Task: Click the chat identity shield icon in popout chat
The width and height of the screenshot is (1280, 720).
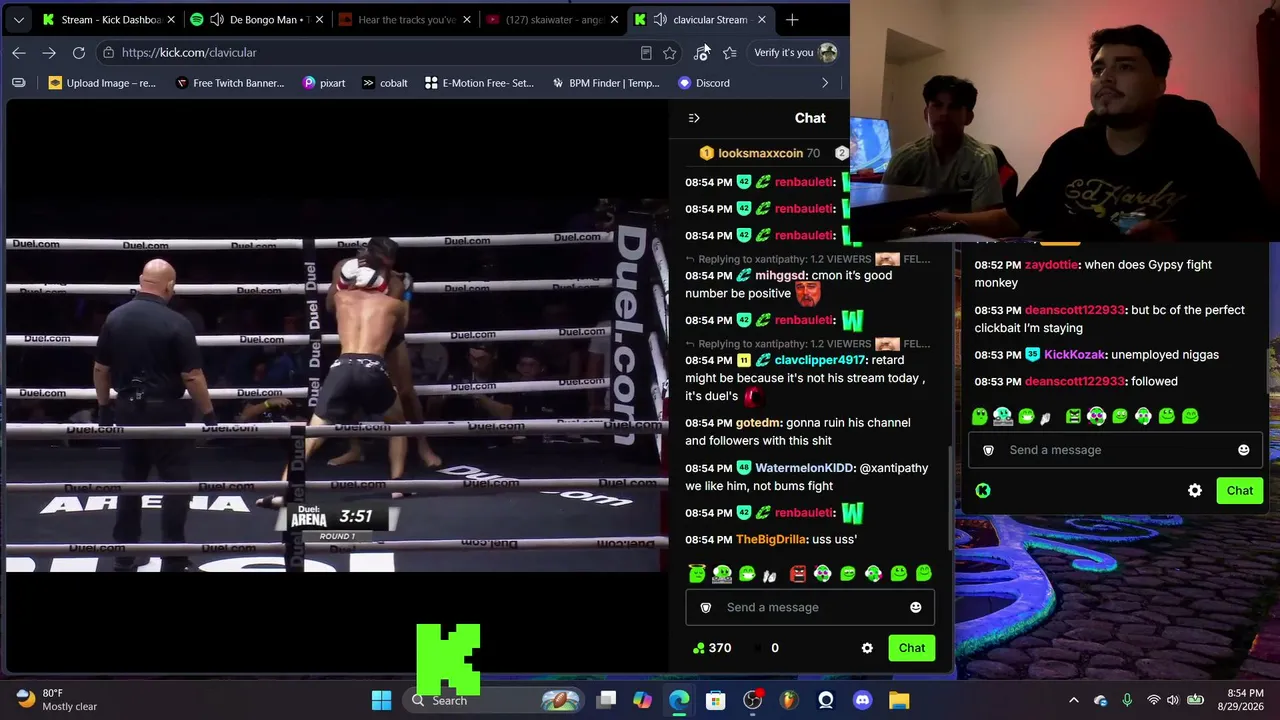Action: click(x=989, y=450)
